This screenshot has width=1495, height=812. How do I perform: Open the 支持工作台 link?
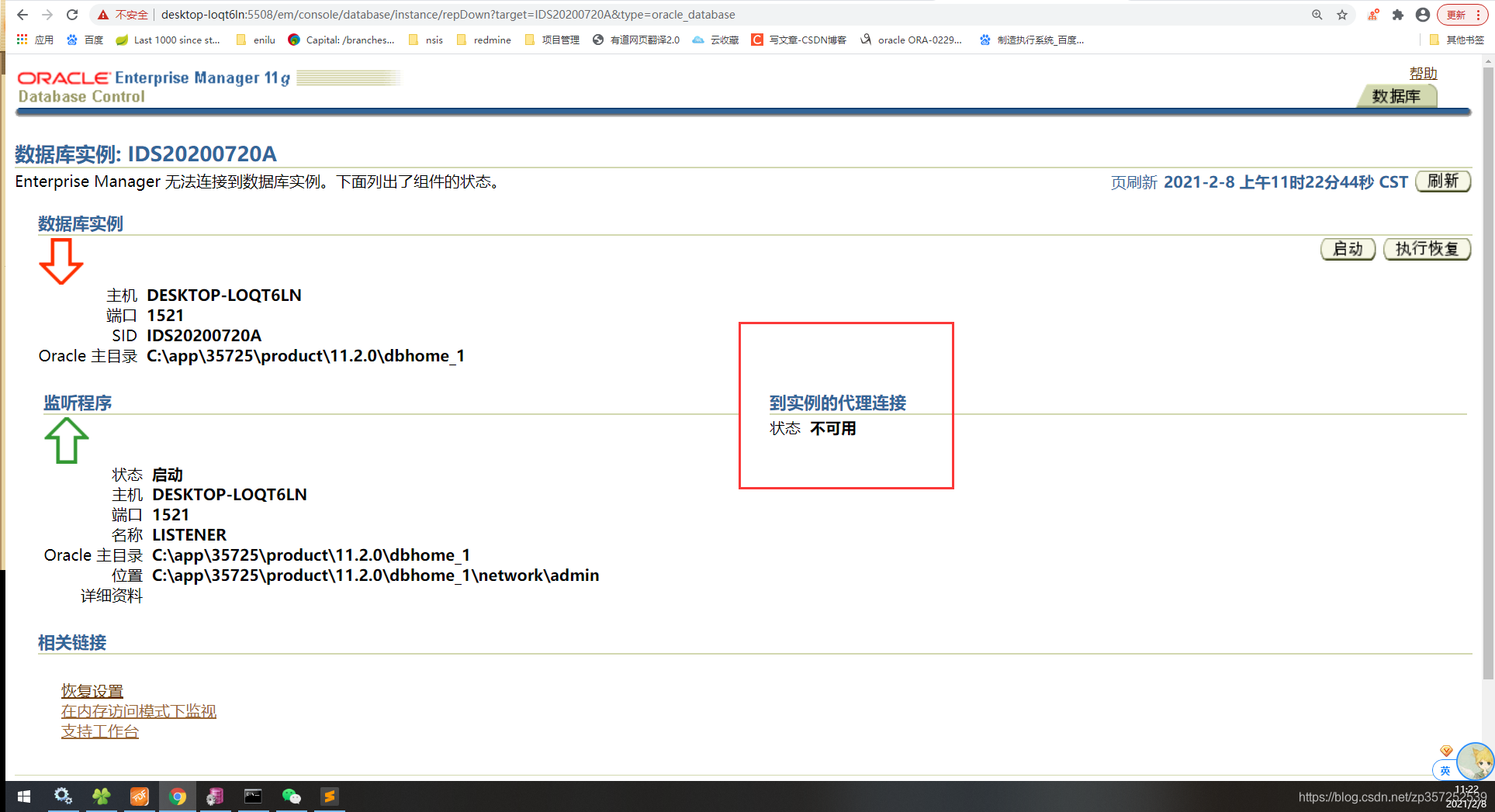tap(100, 731)
